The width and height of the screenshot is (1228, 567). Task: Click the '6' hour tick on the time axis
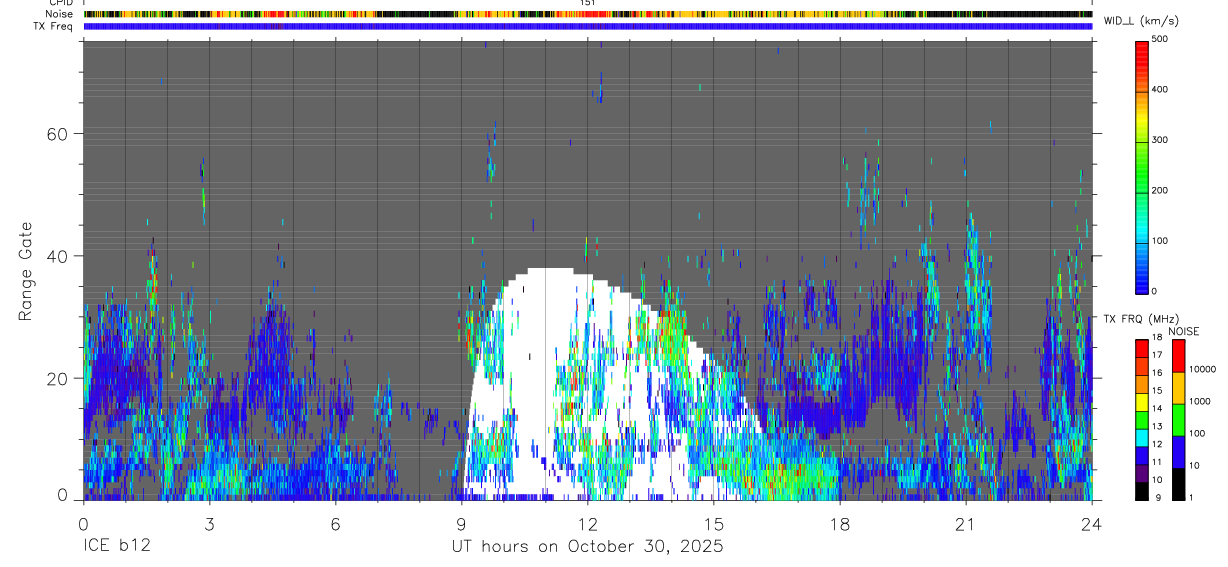(335, 523)
